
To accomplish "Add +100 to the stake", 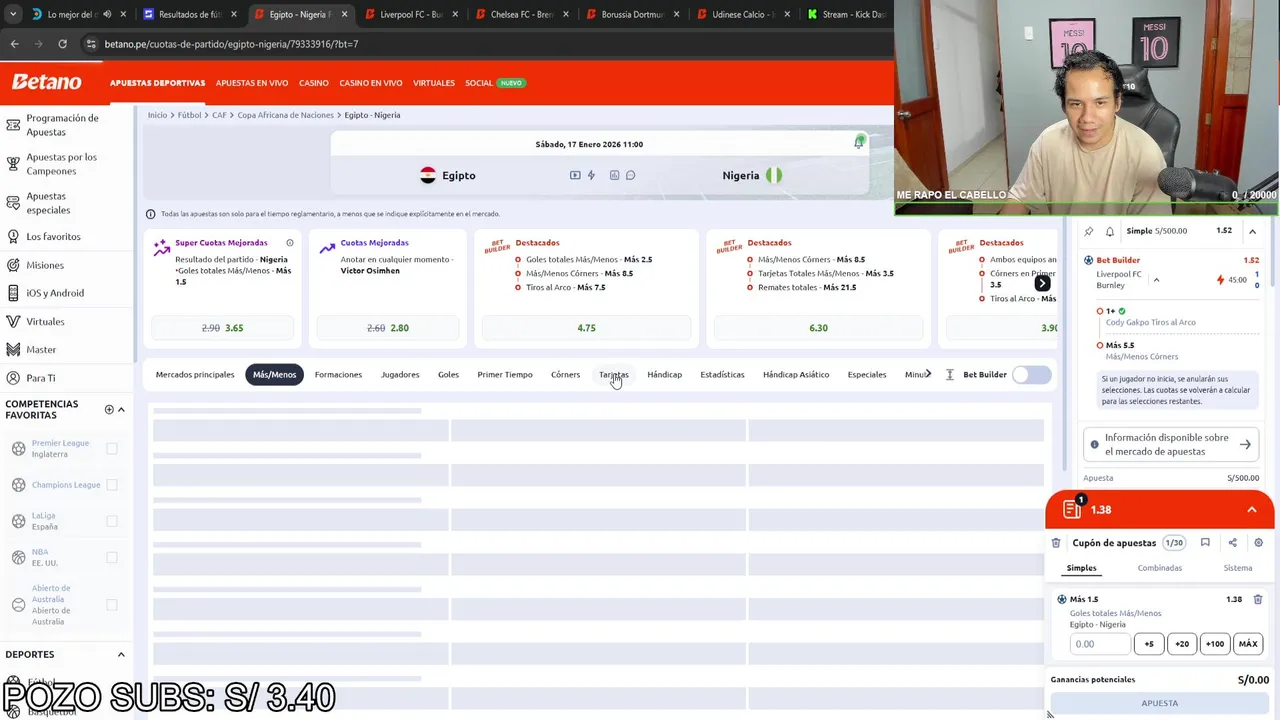I will point(1215,644).
